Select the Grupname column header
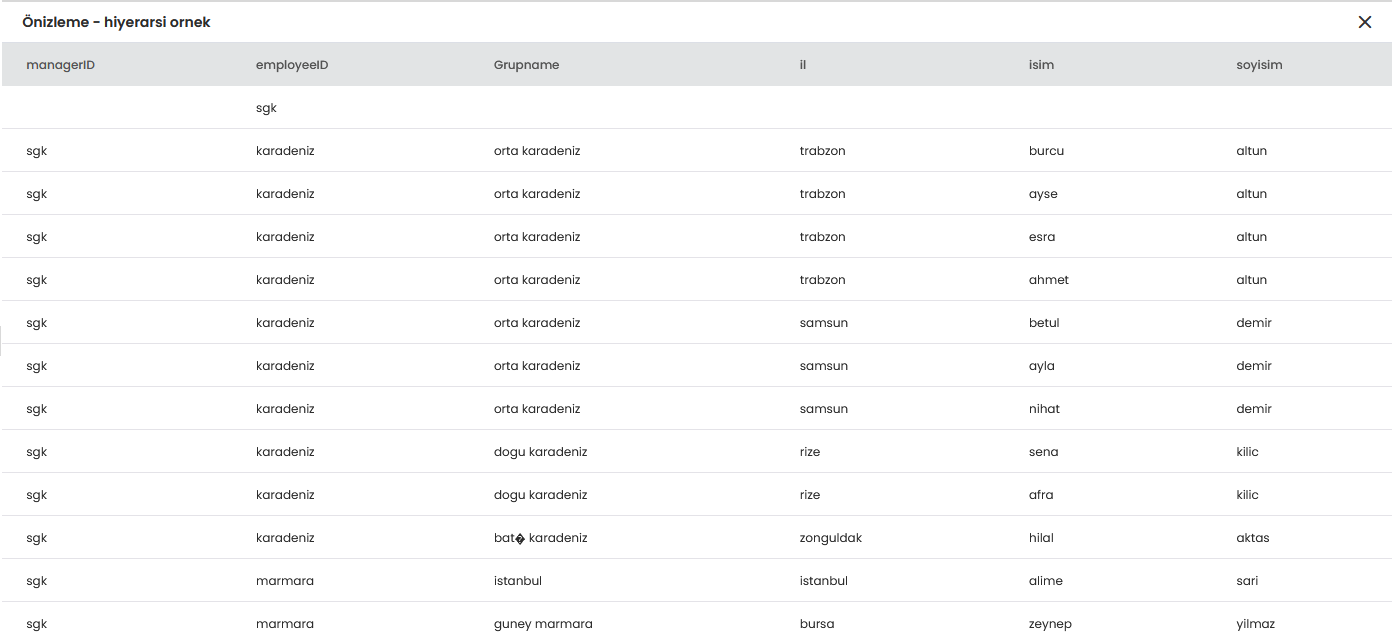 pyautogui.click(x=526, y=65)
